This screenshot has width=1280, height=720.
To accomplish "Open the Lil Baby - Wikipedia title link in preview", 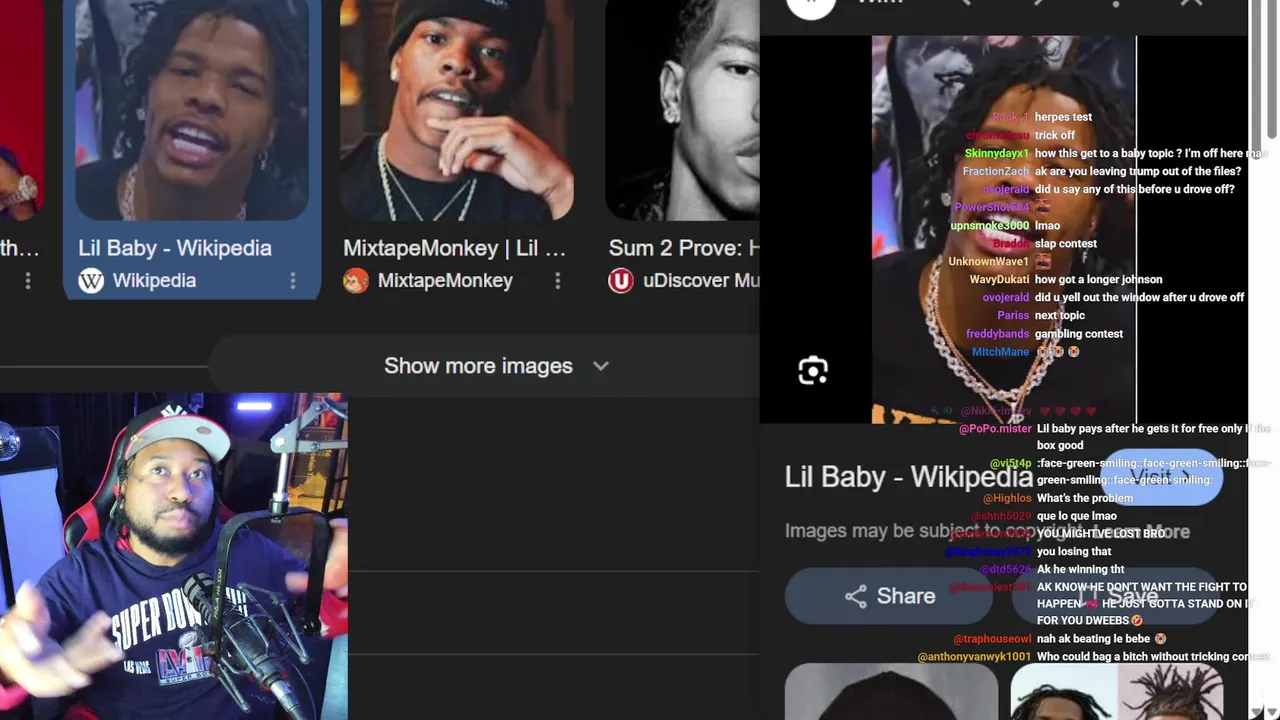I will click(908, 477).
